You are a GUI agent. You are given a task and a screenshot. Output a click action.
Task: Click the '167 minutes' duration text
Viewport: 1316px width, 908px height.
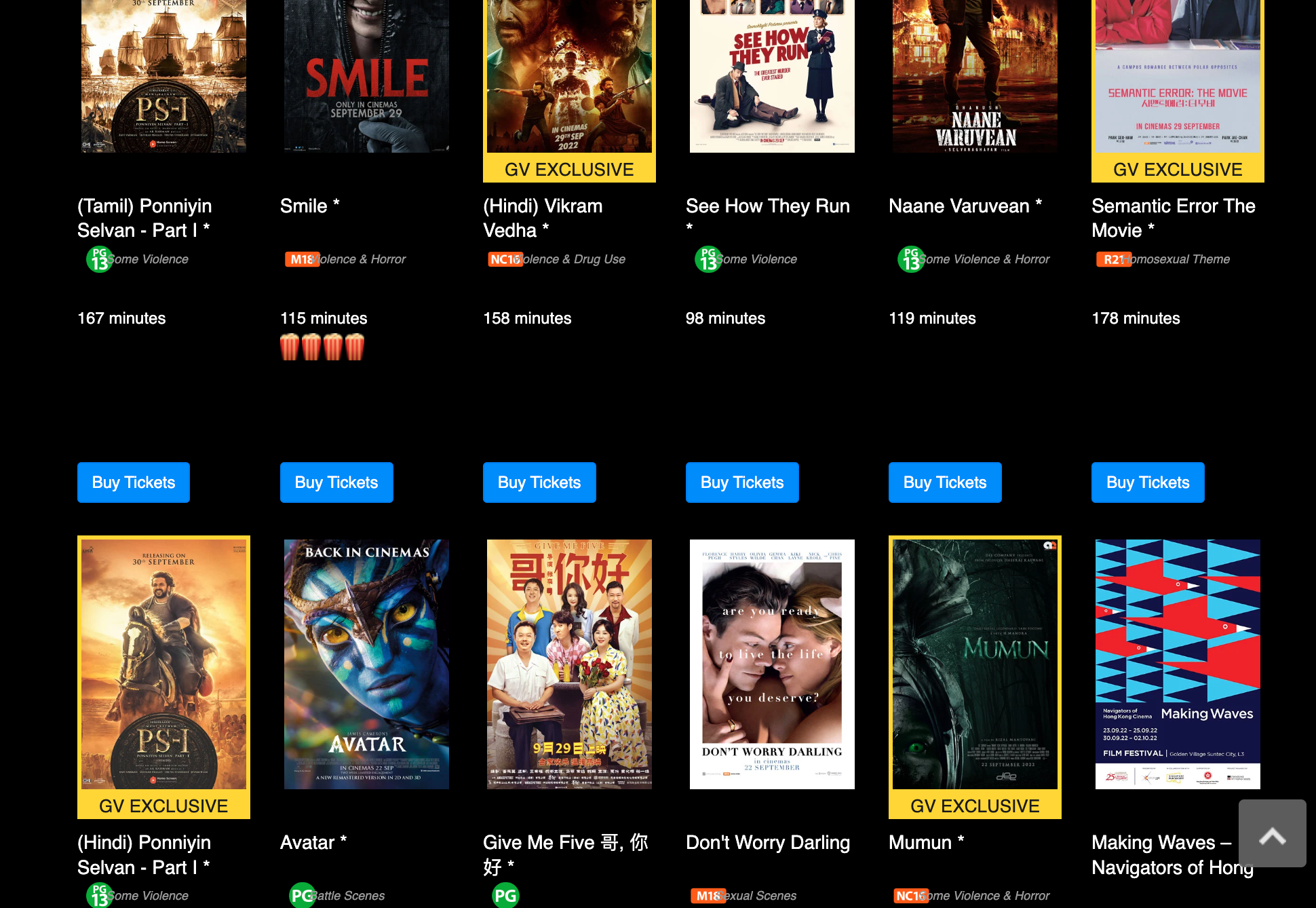121,318
